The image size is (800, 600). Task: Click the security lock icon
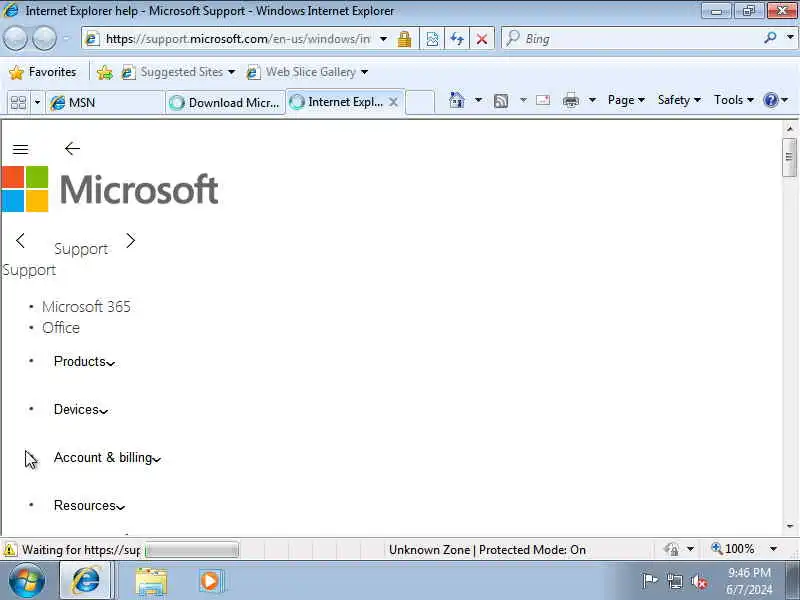(405, 39)
